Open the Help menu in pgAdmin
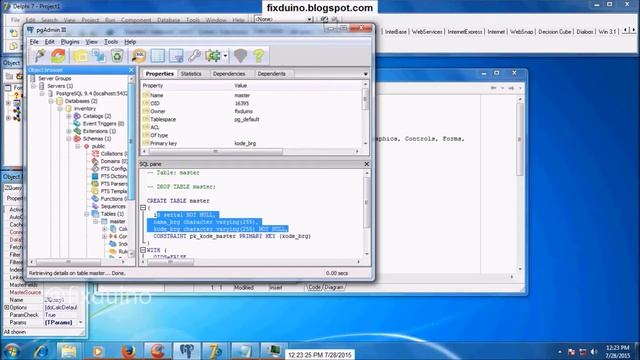640x360 pixels. (x=130, y=42)
